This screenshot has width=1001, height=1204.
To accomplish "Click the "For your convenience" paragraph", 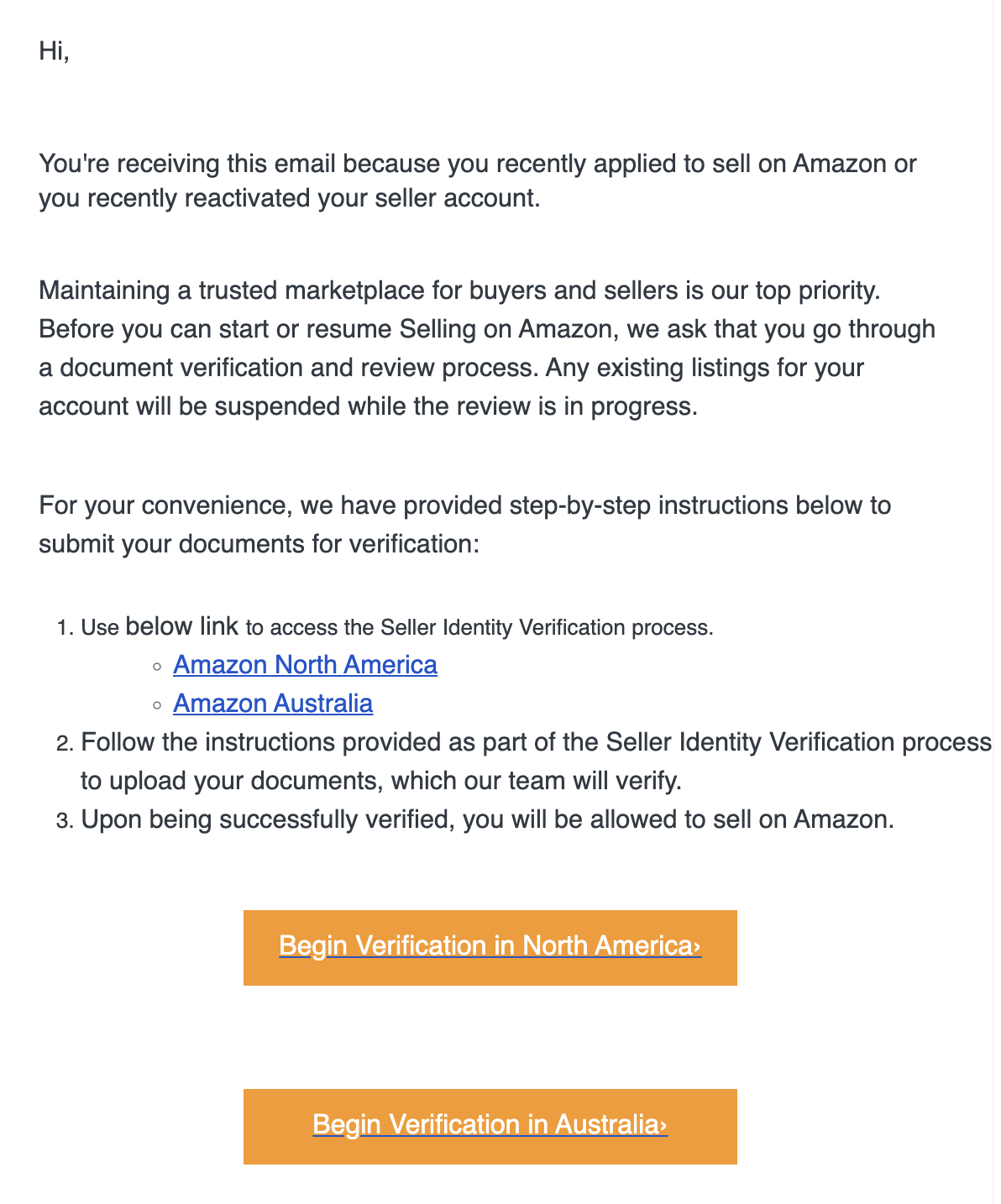I will pos(465,525).
